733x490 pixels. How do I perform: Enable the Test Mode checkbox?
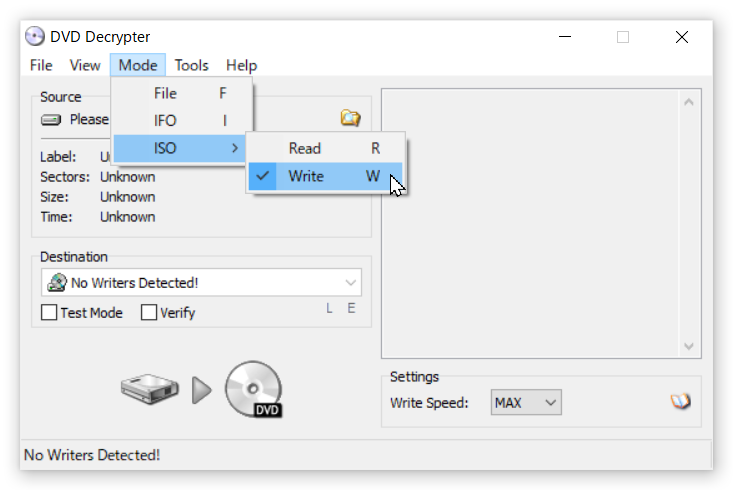[49, 312]
